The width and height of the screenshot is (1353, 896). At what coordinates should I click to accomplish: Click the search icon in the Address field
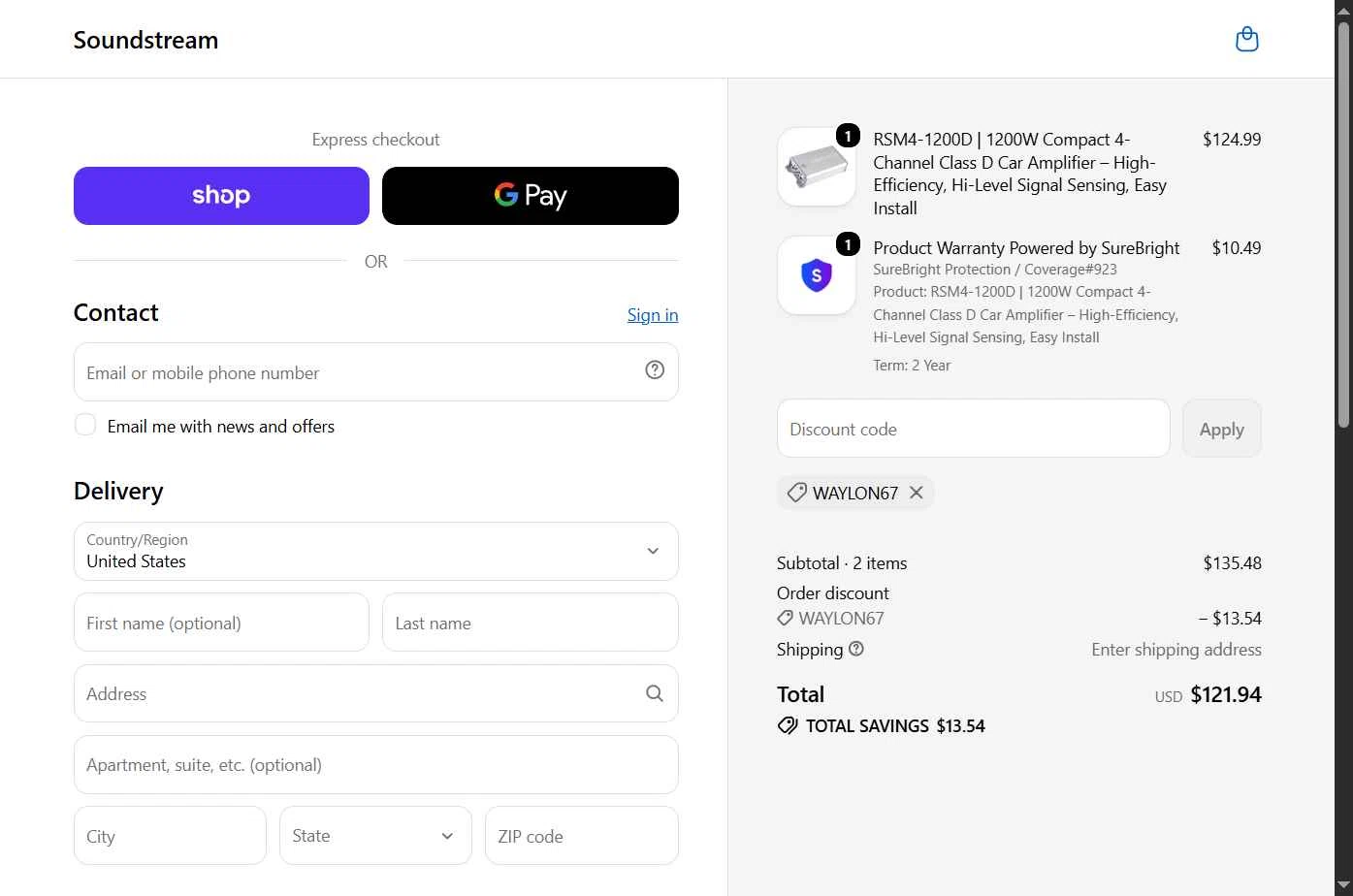tap(655, 693)
